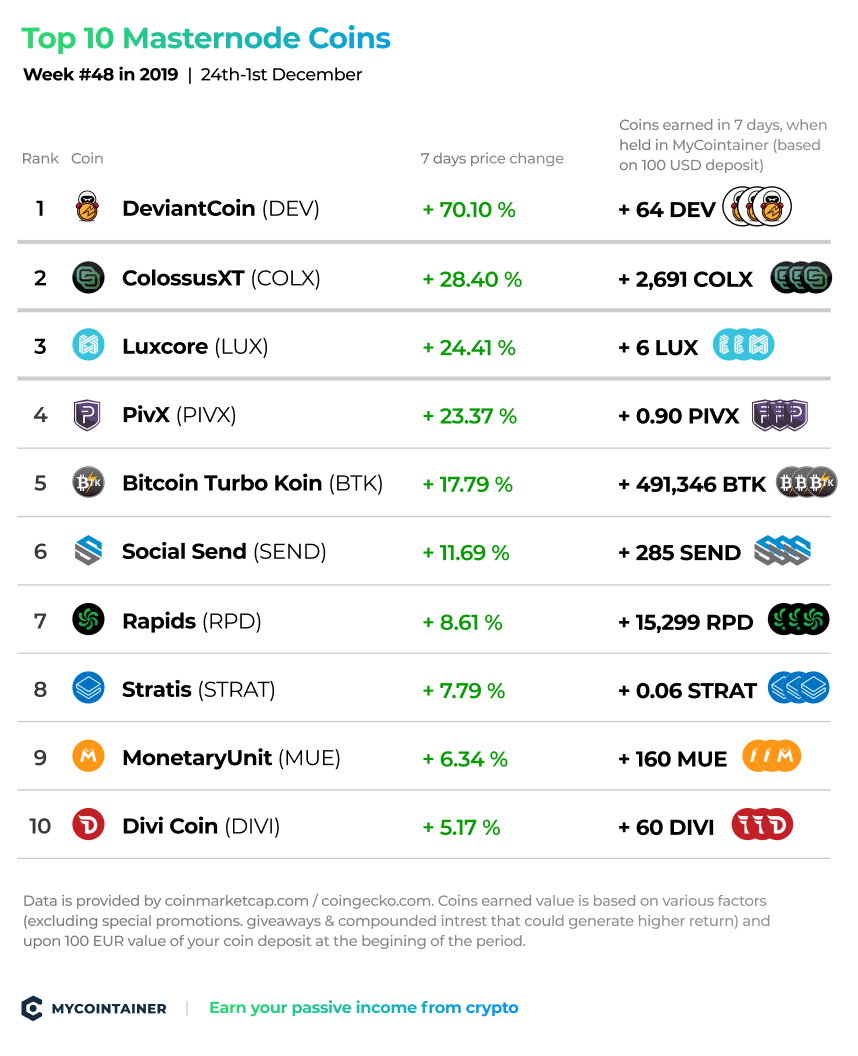The image size is (858, 1056).
Task: Click the MYCOINTAINER brand name text
Action: 109,1009
